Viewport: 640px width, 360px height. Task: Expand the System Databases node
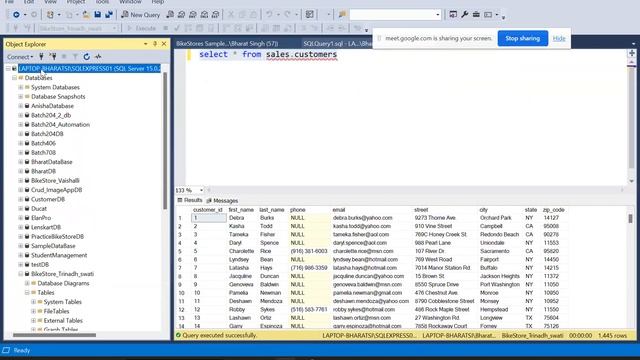click(20, 87)
